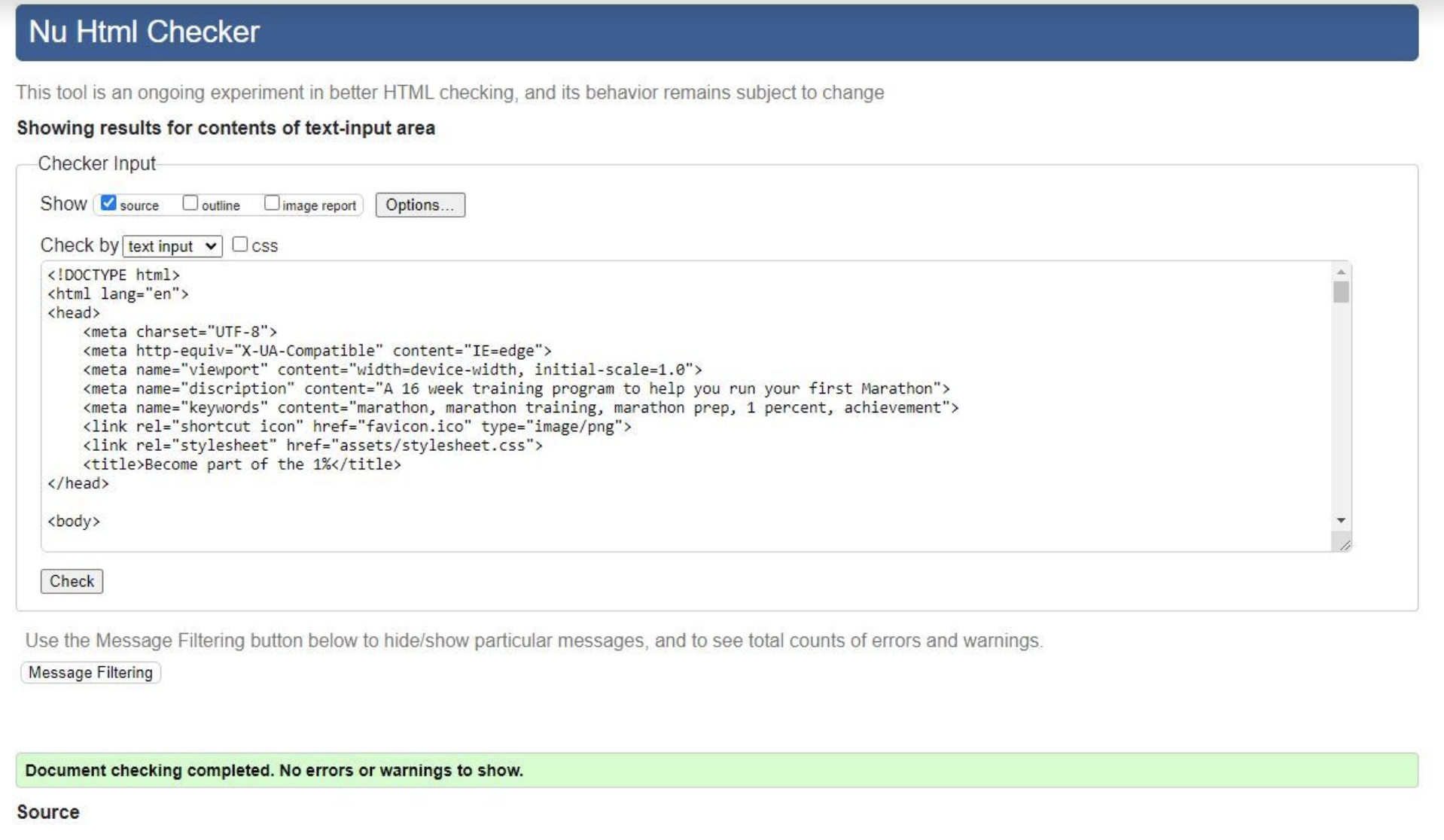Click the textarea scrollbar up arrow
1444x840 pixels.
[1341, 272]
